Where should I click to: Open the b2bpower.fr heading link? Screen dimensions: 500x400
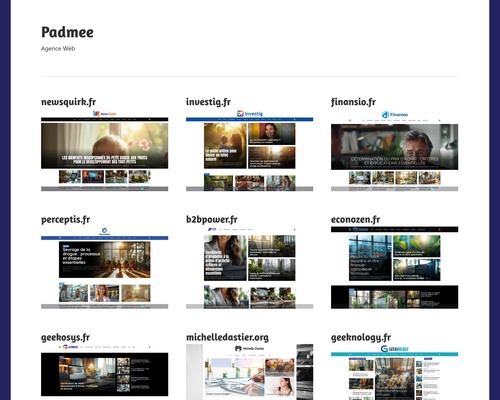212,220
